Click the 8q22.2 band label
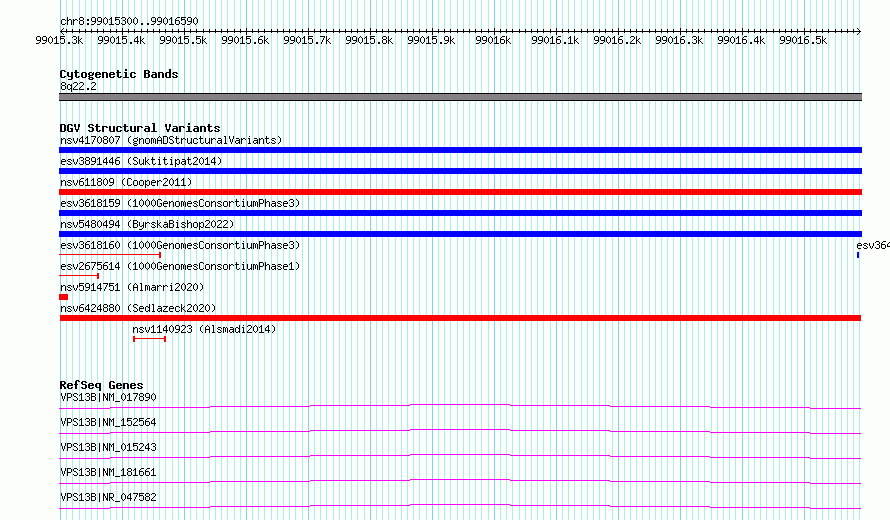Screen dimensions: 890x520 [78, 86]
